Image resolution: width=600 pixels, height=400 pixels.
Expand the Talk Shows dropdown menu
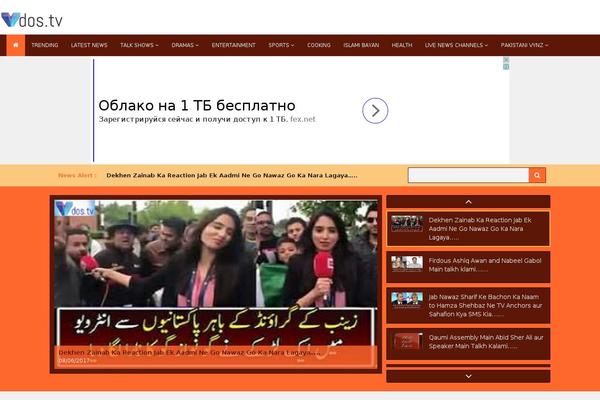pos(139,45)
